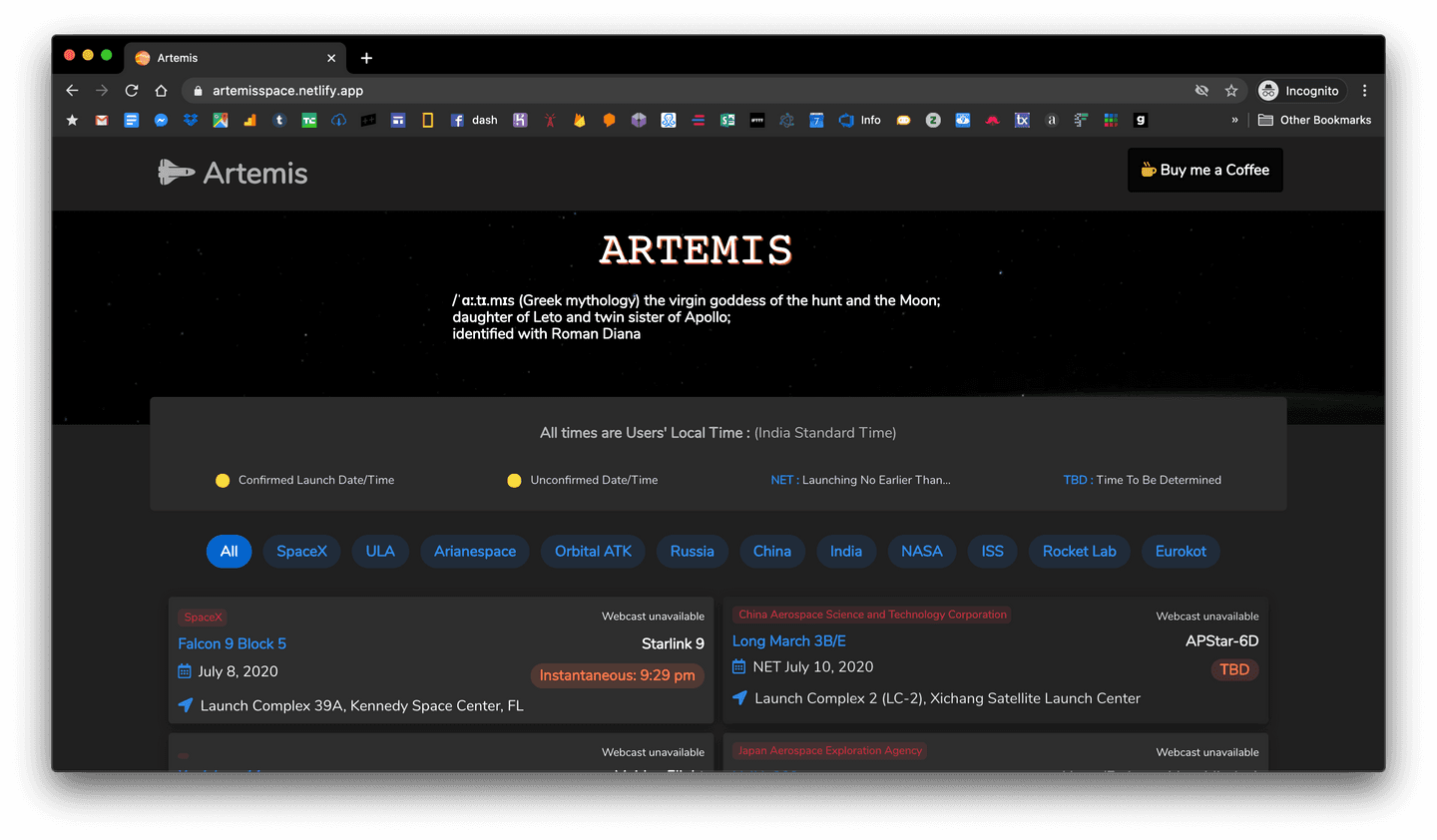Open the Google Calendar bookmark
This screenshot has width=1437, height=840.
[x=816, y=120]
